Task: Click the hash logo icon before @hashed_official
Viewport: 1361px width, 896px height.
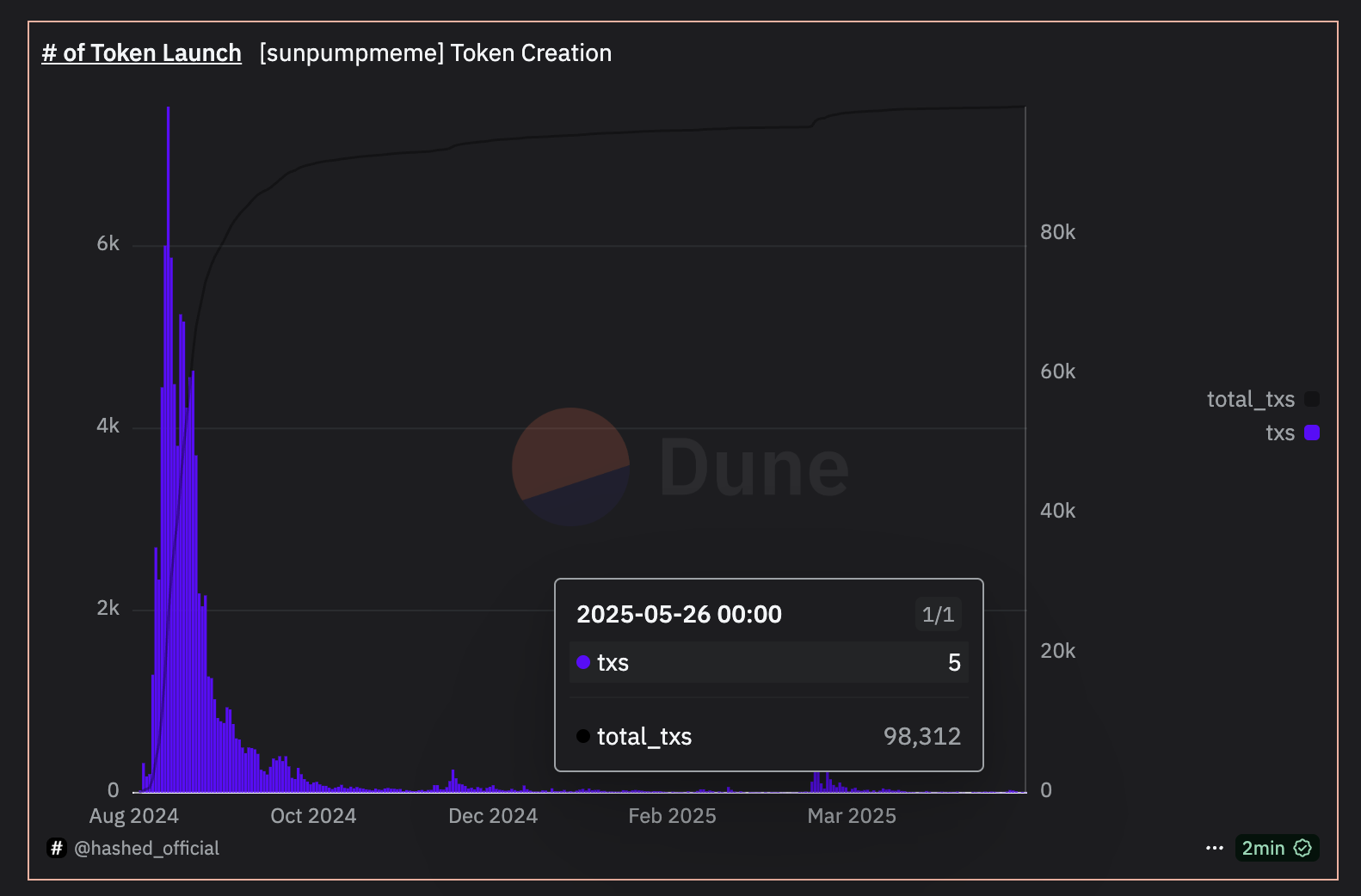Action: tap(57, 848)
